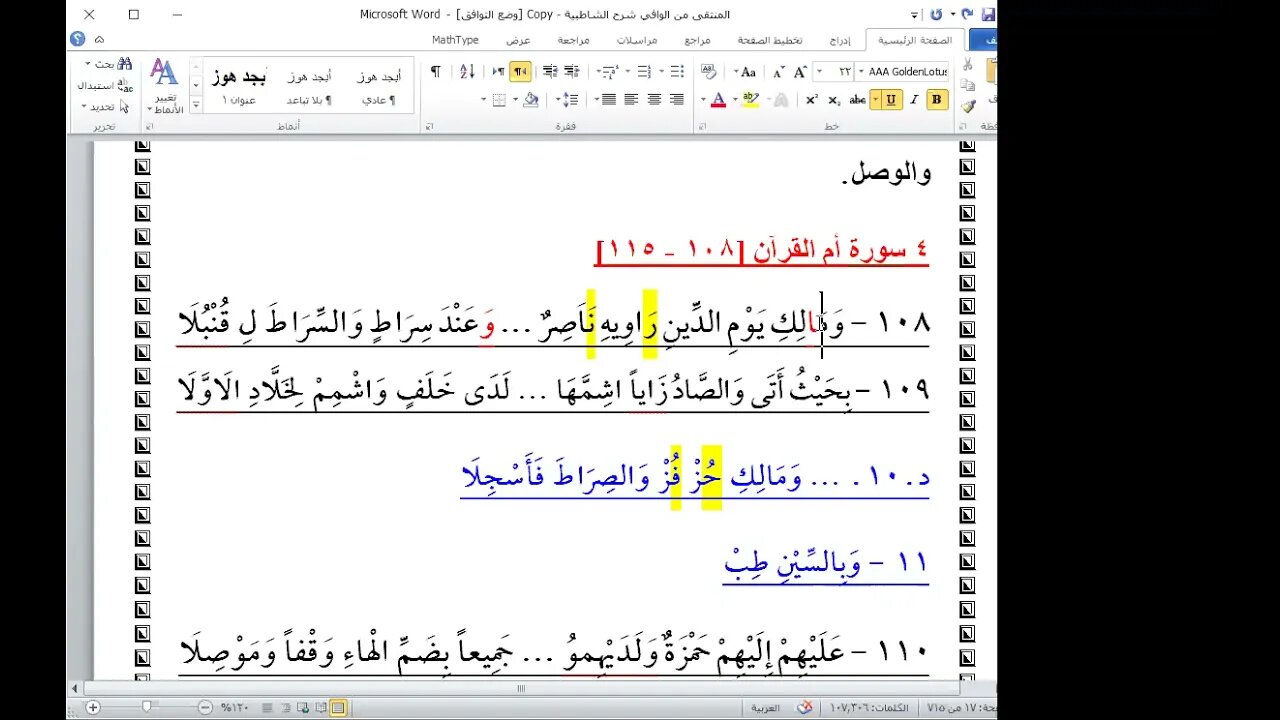
Task: Open تحديد select menu
Action: tap(106, 107)
